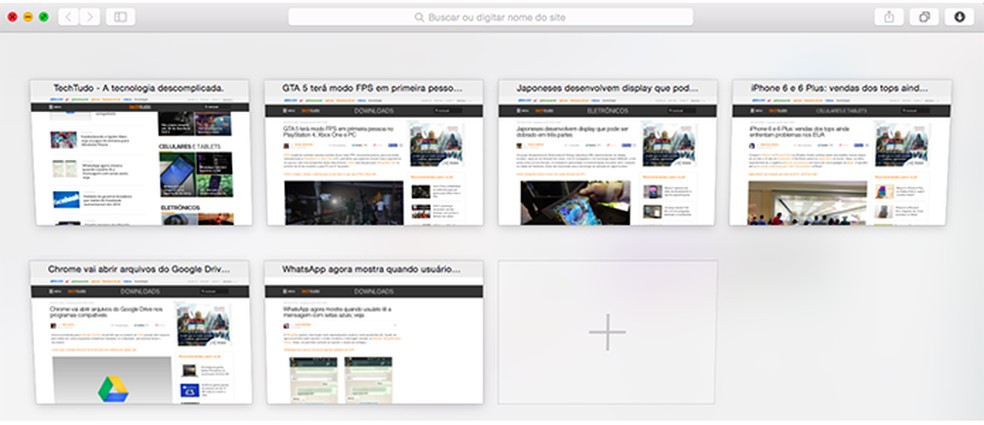Click the dark GTA screenshot in GTA 5 preview
984x425 pixels.
344,203
